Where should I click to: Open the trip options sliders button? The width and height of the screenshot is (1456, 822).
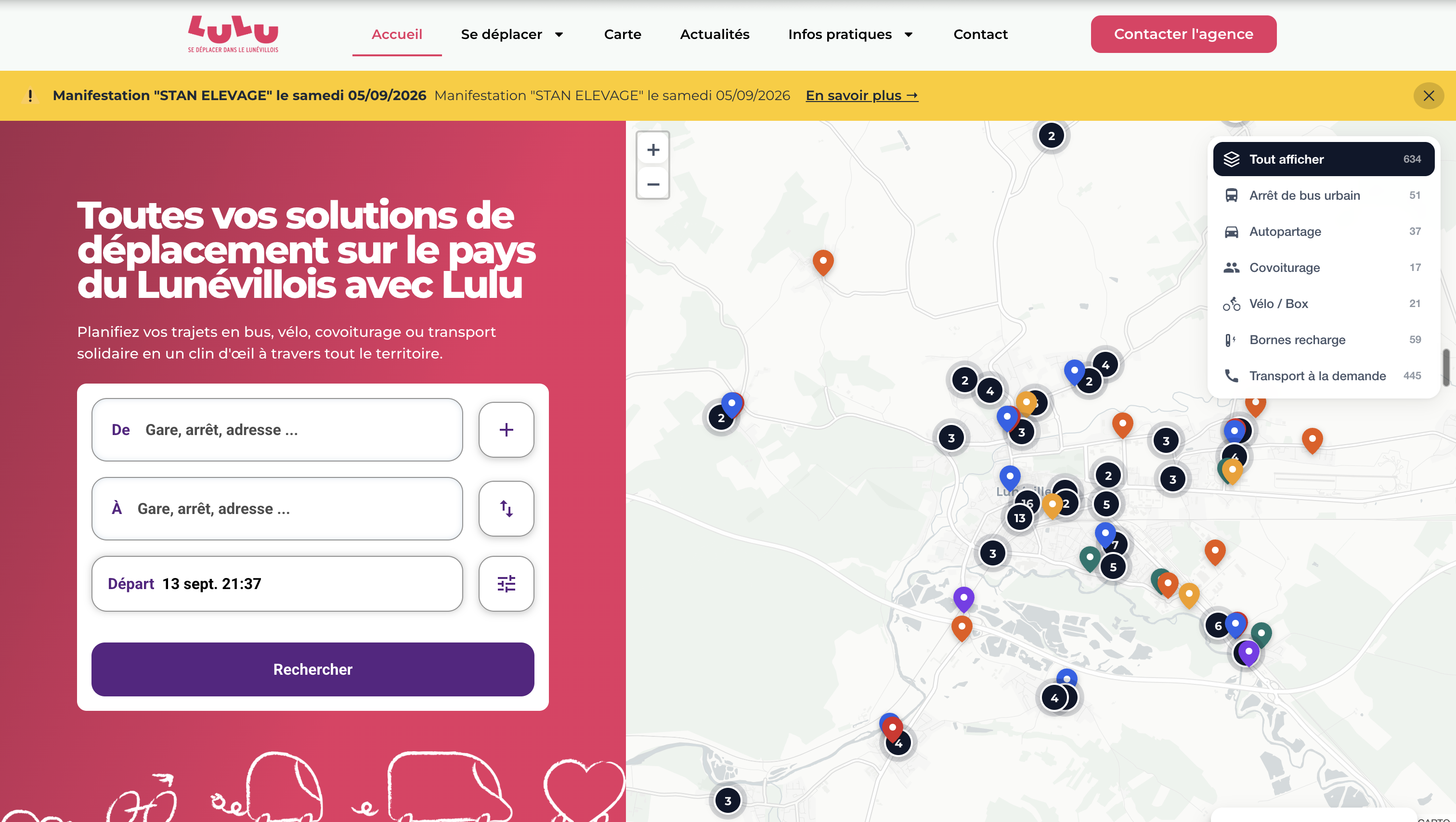[x=506, y=583]
